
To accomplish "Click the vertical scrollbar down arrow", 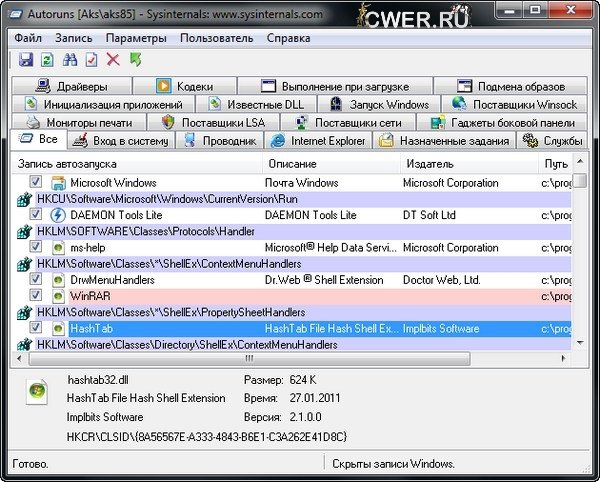I will 579,342.
